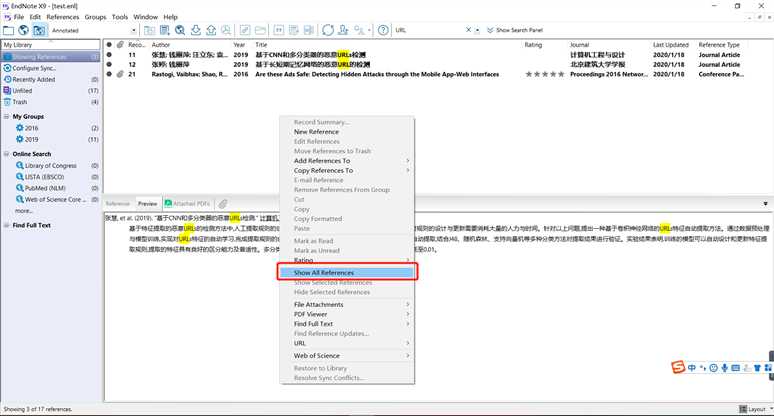Set star rating on Rastogi reference
The image size is (774, 416).
click(544, 74)
